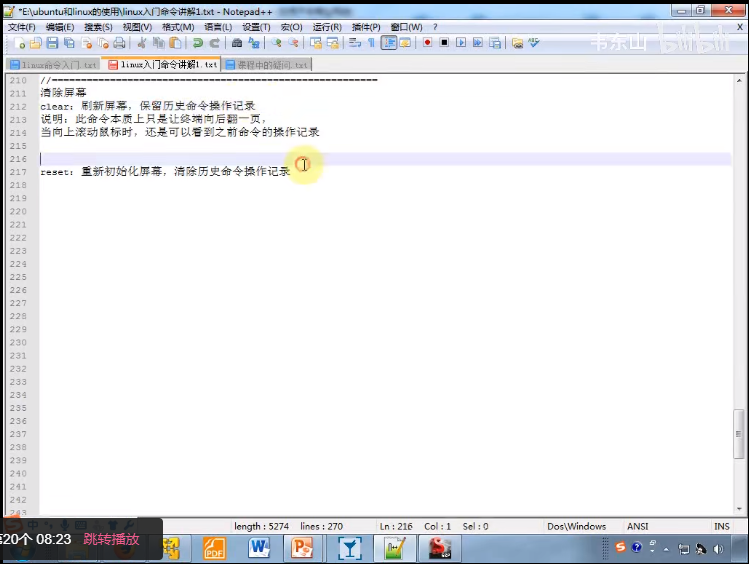Toggle Show All Characters pilcrow icon
Screen dimensions: 749x564
[371, 43]
